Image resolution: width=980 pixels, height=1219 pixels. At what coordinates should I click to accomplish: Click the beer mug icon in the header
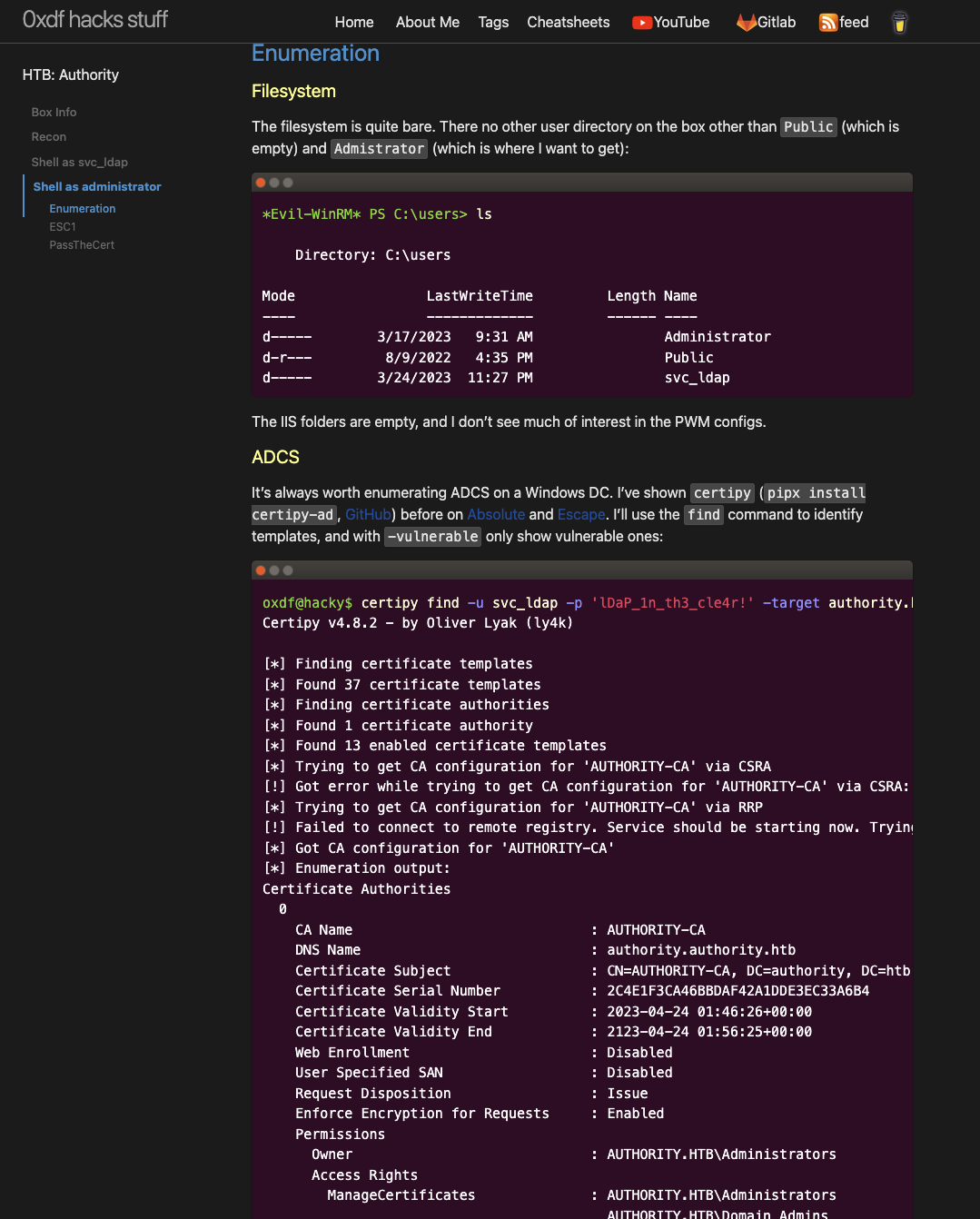point(899,22)
